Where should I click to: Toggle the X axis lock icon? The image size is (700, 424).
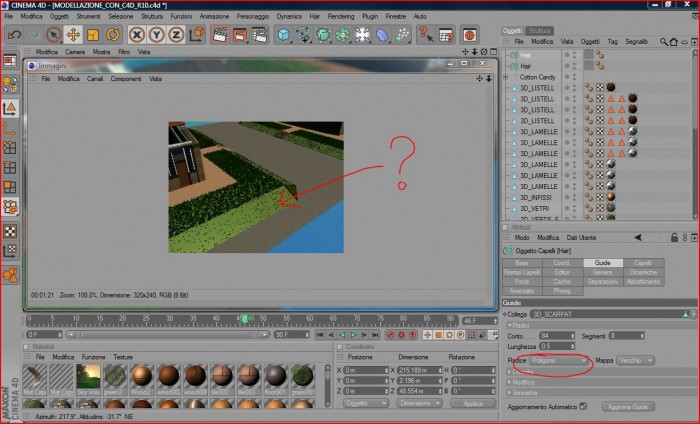pos(137,35)
